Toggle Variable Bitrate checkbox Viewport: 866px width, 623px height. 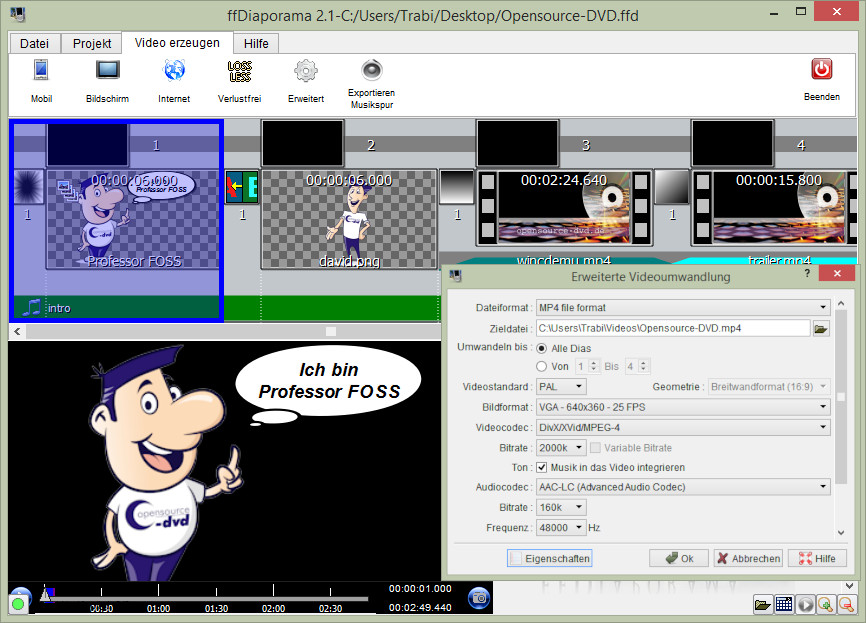click(x=595, y=448)
